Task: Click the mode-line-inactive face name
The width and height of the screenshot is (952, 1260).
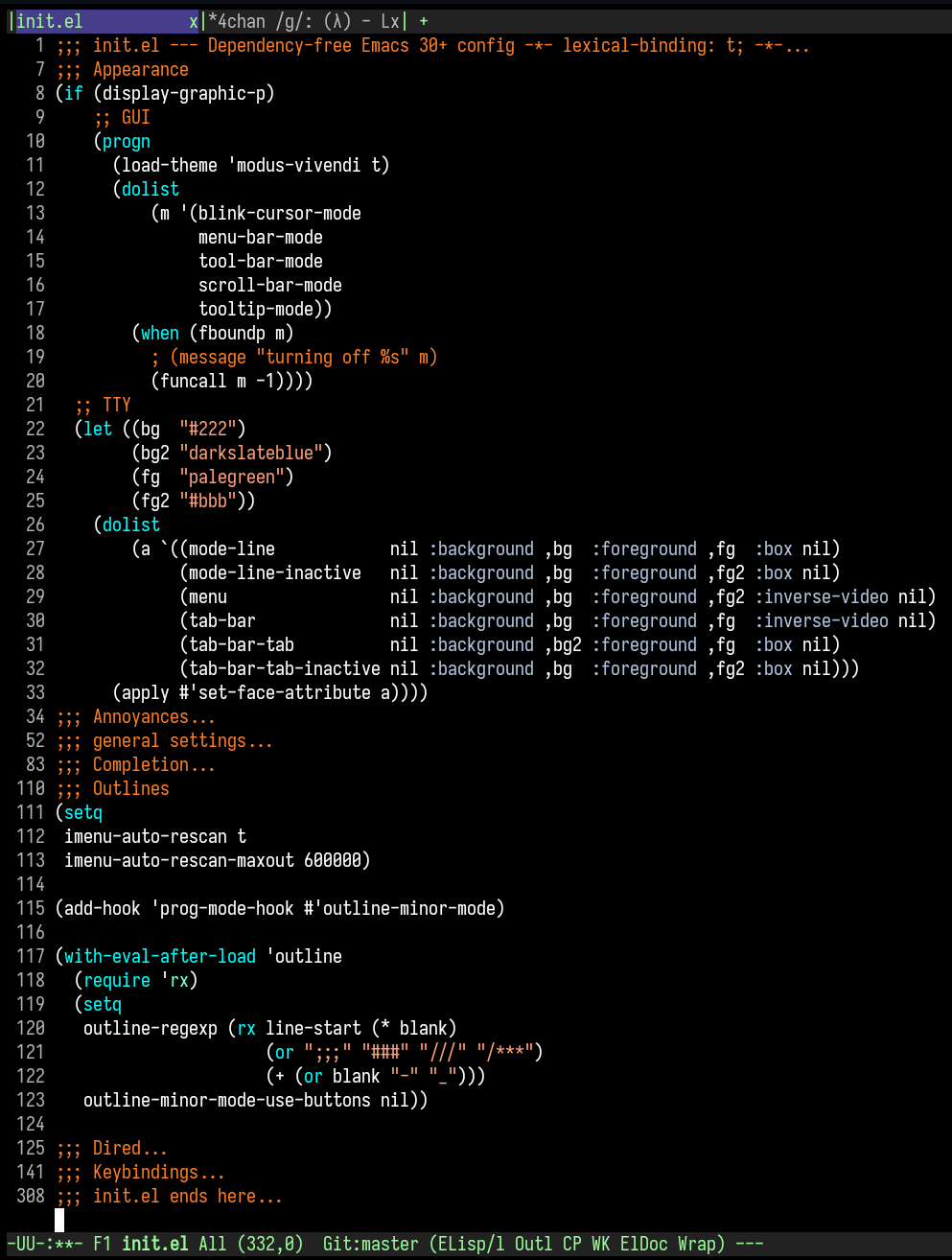Action: pos(274,572)
